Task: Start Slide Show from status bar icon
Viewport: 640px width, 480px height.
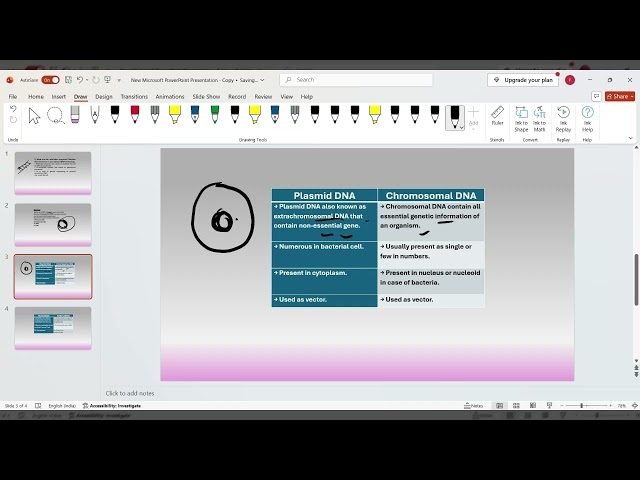Action: pyautogui.click(x=549, y=405)
